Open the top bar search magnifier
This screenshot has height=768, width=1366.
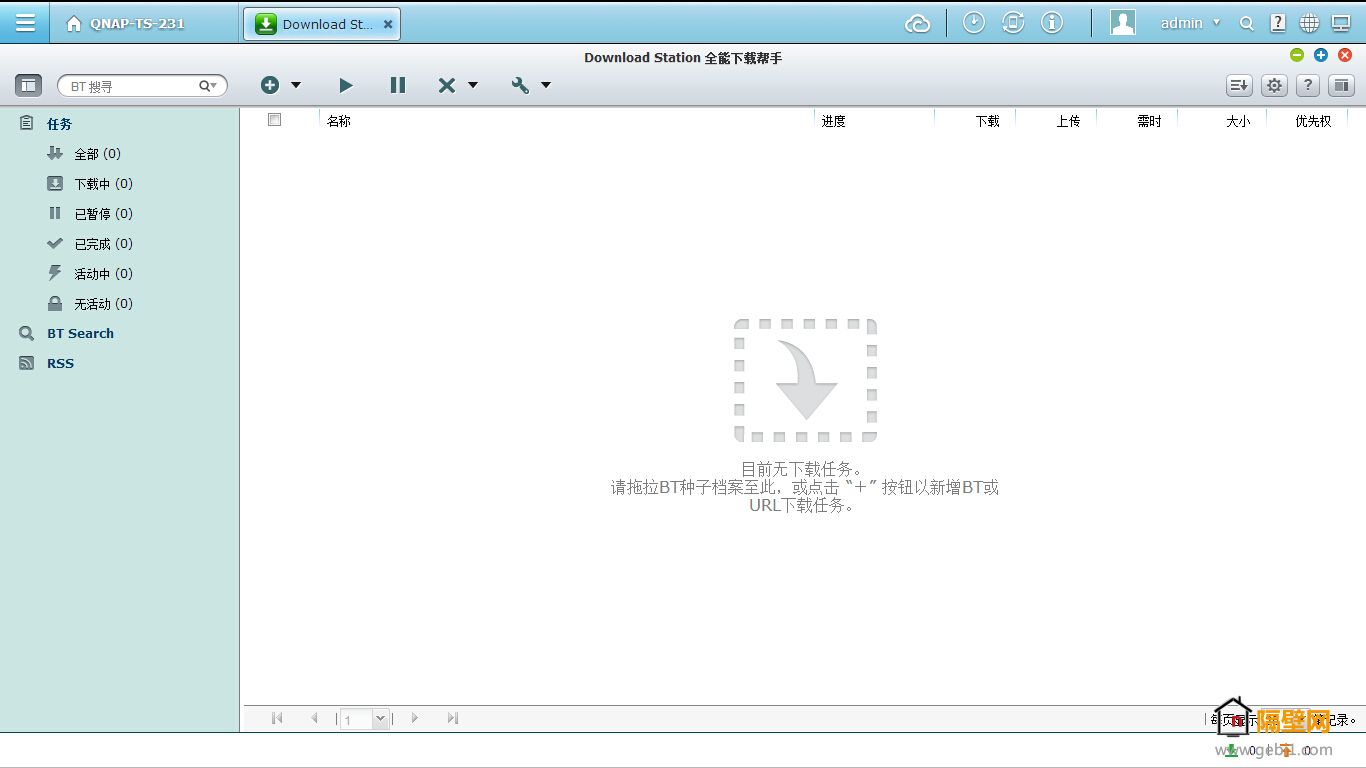1246,24
